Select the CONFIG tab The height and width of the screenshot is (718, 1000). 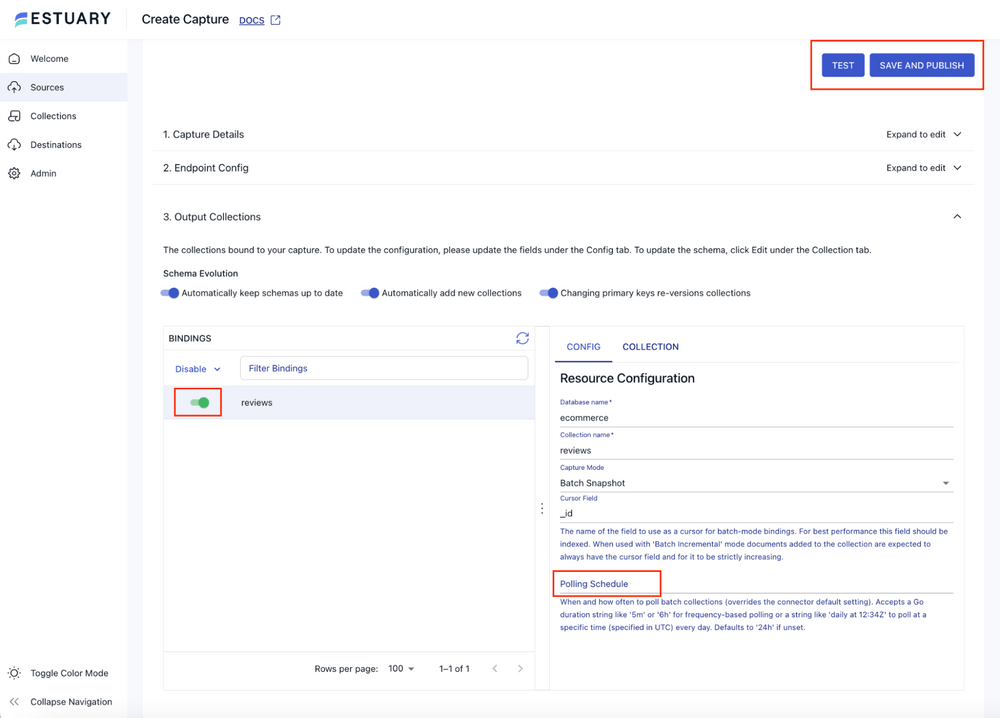583,347
